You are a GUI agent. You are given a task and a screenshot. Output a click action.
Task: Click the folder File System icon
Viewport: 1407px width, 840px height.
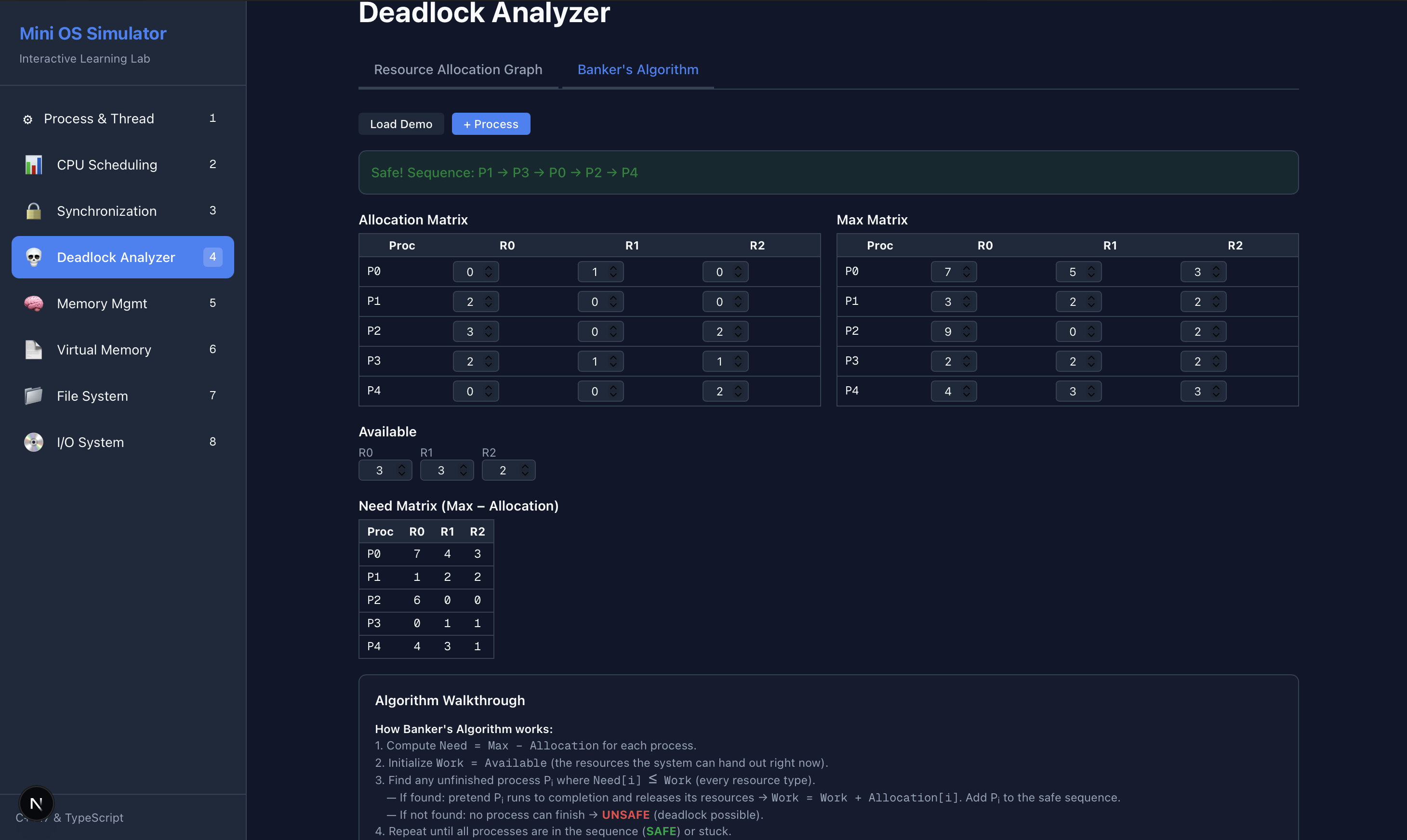(33, 396)
